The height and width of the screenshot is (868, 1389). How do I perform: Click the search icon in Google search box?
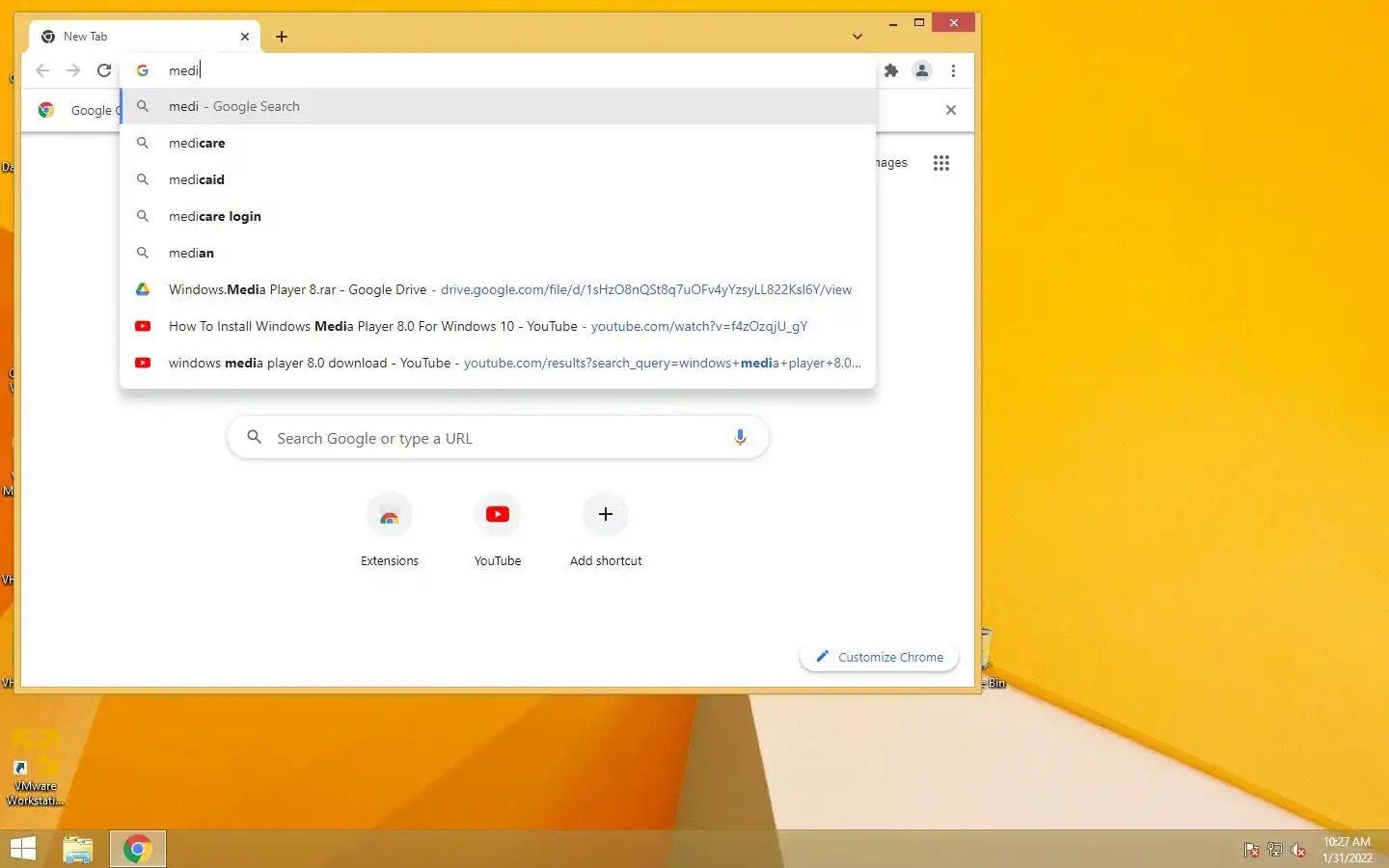255,437
